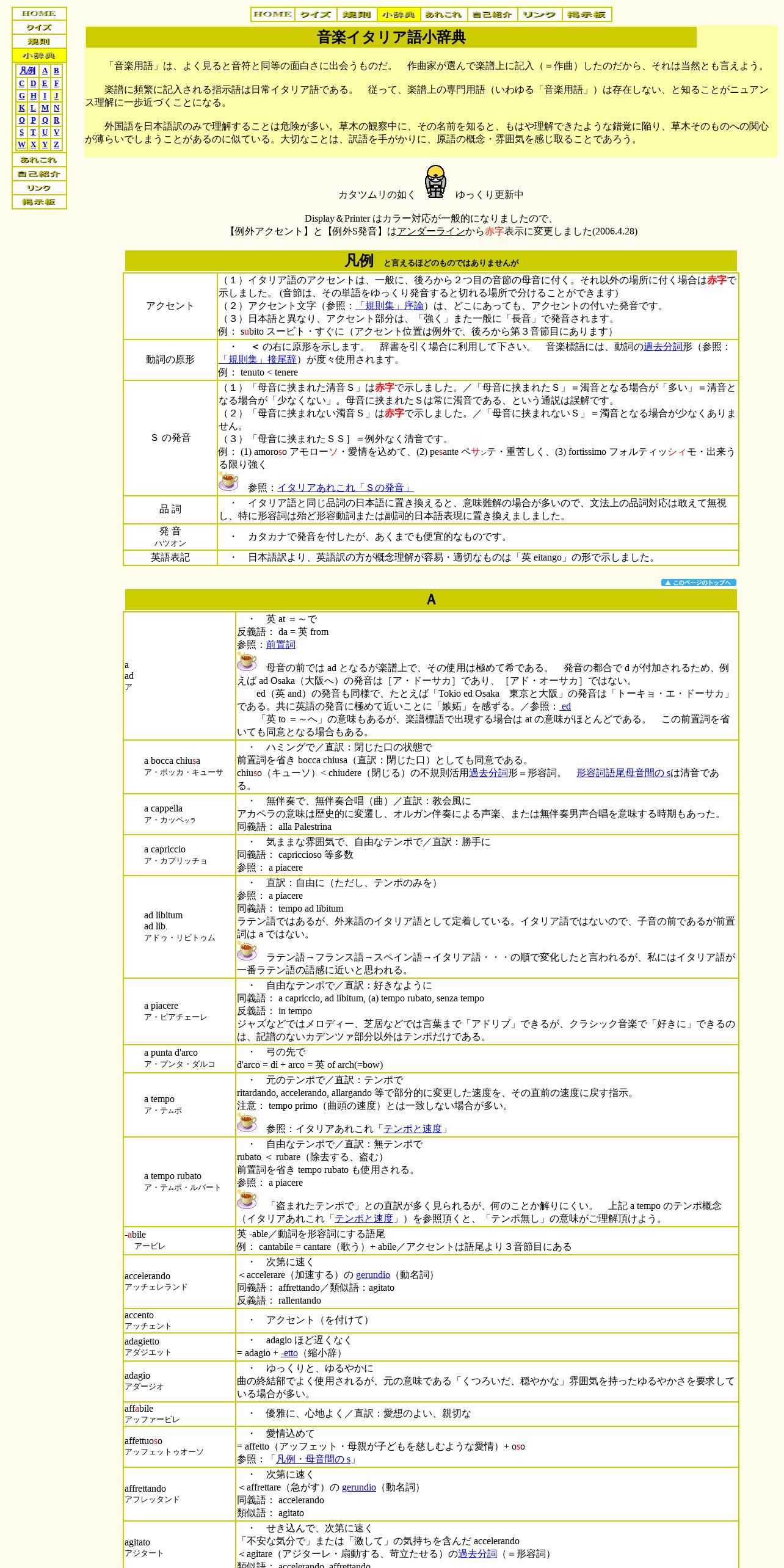The image size is (784, 1568).
Task: Click coffee cup icon in S の発音 row
Action: [228, 481]
